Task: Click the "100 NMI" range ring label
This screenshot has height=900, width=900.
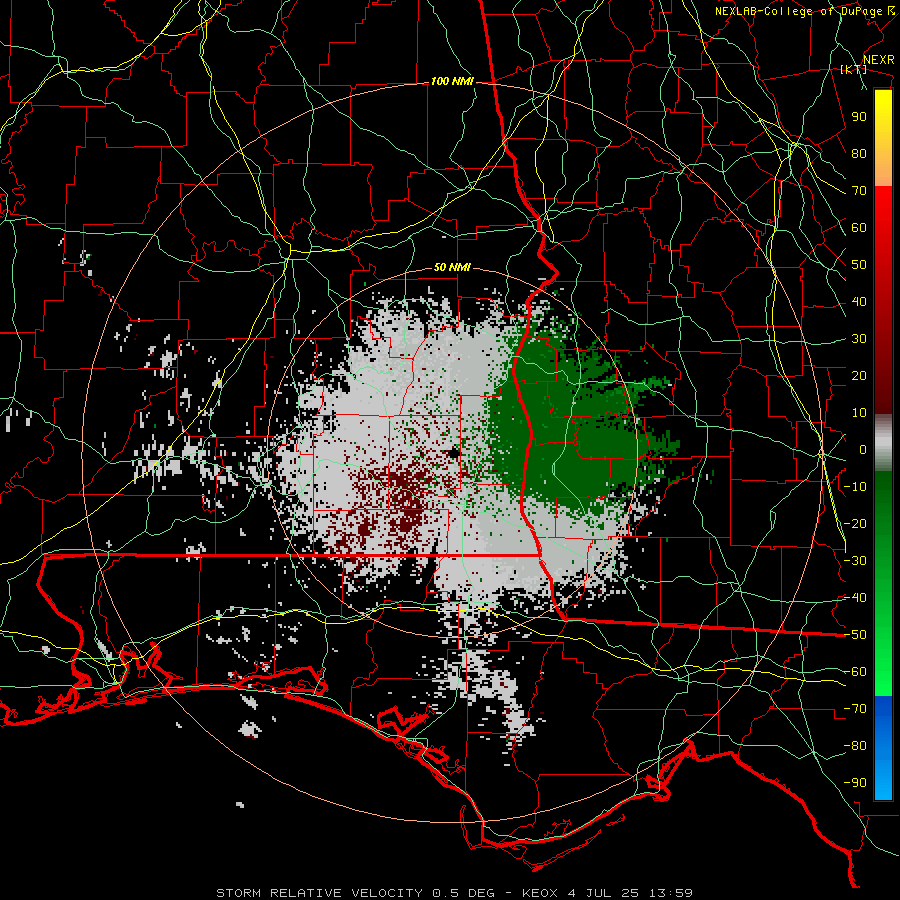Action: [x=452, y=82]
